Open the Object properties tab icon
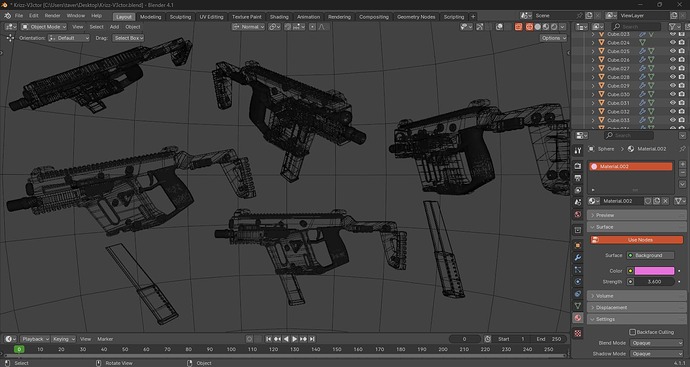Screen dimensions: 690x367 coord(578,245)
